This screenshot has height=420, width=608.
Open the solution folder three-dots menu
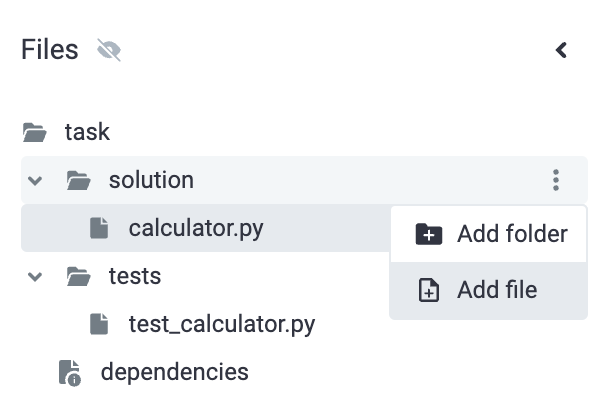[556, 180]
